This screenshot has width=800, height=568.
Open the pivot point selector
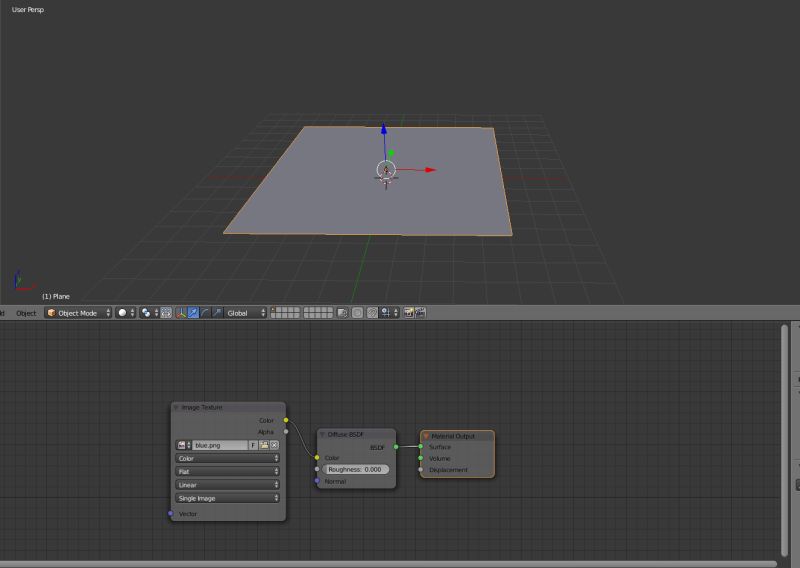pyautogui.click(x=149, y=313)
